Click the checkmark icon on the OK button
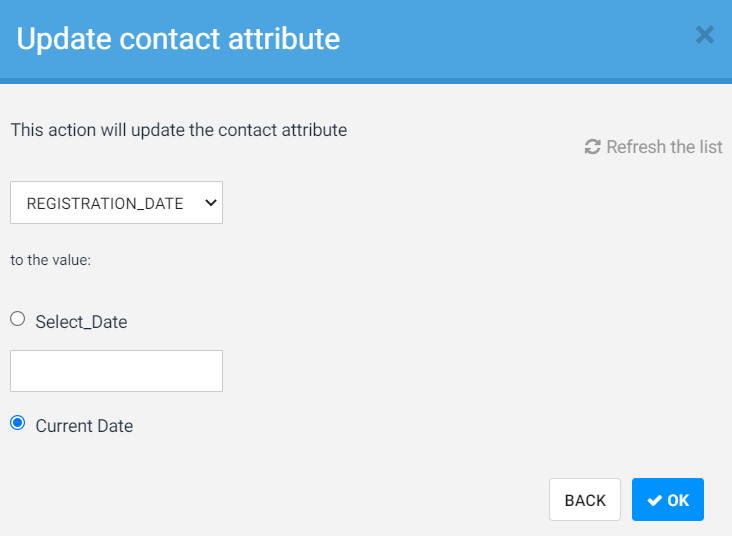The height and width of the screenshot is (536, 732). tap(655, 501)
